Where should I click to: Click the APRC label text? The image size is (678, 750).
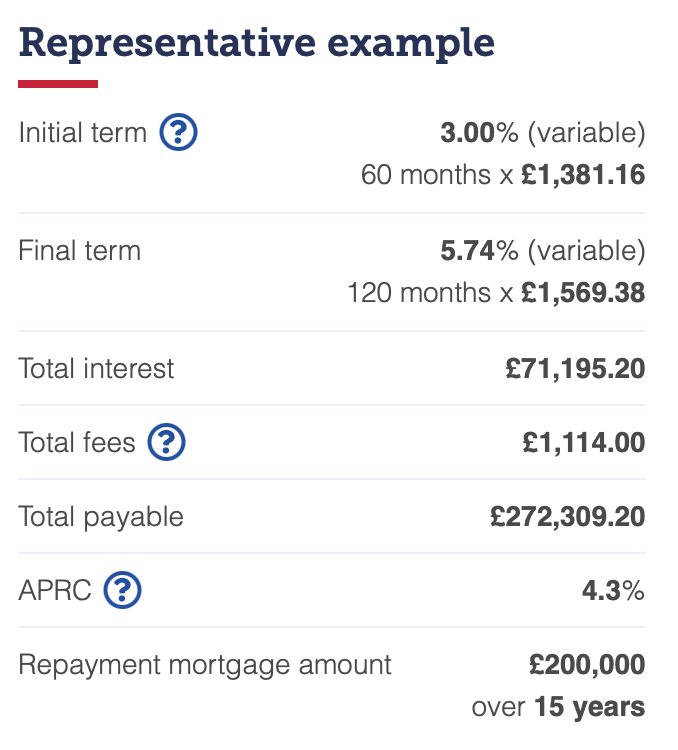(x=55, y=590)
